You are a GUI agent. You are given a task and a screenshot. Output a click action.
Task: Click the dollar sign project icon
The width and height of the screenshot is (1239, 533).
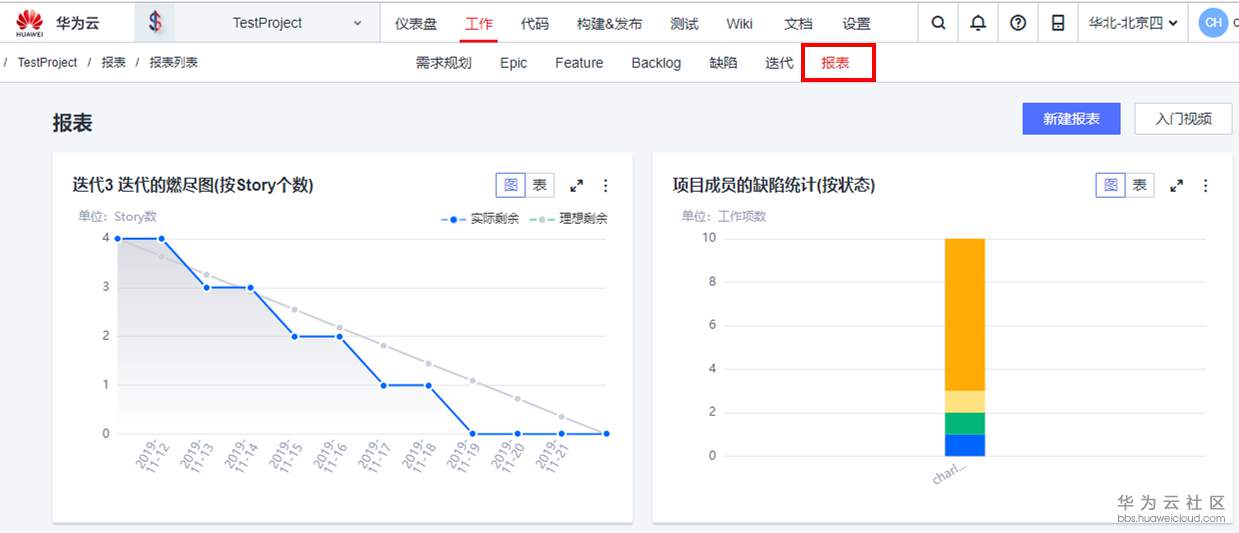click(155, 22)
